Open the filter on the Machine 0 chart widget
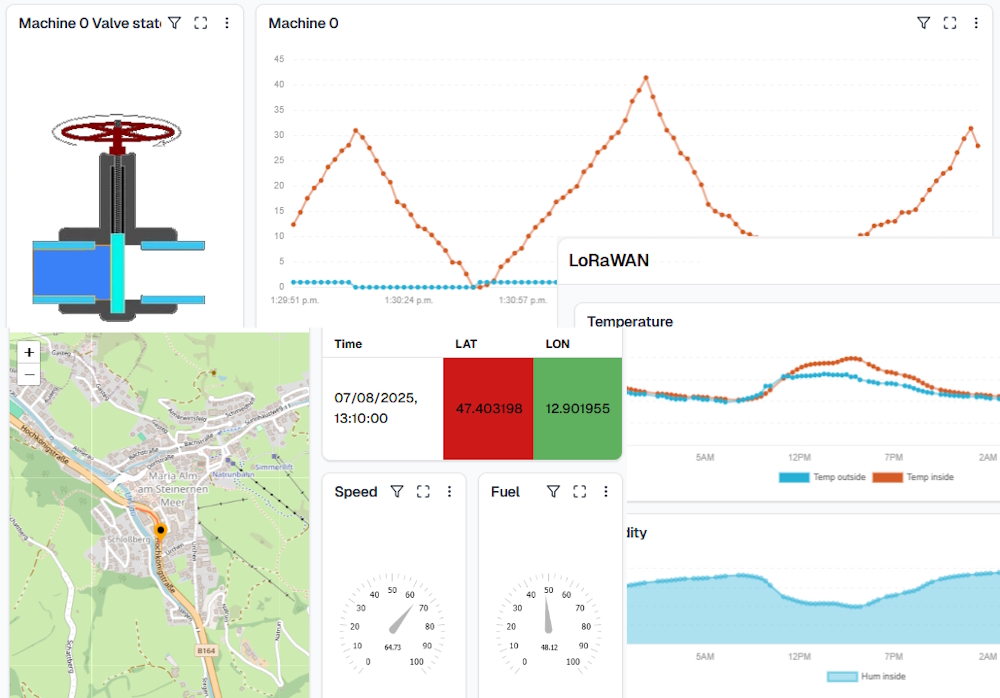Image resolution: width=1000 pixels, height=698 pixels. click(x=924, y=22)
